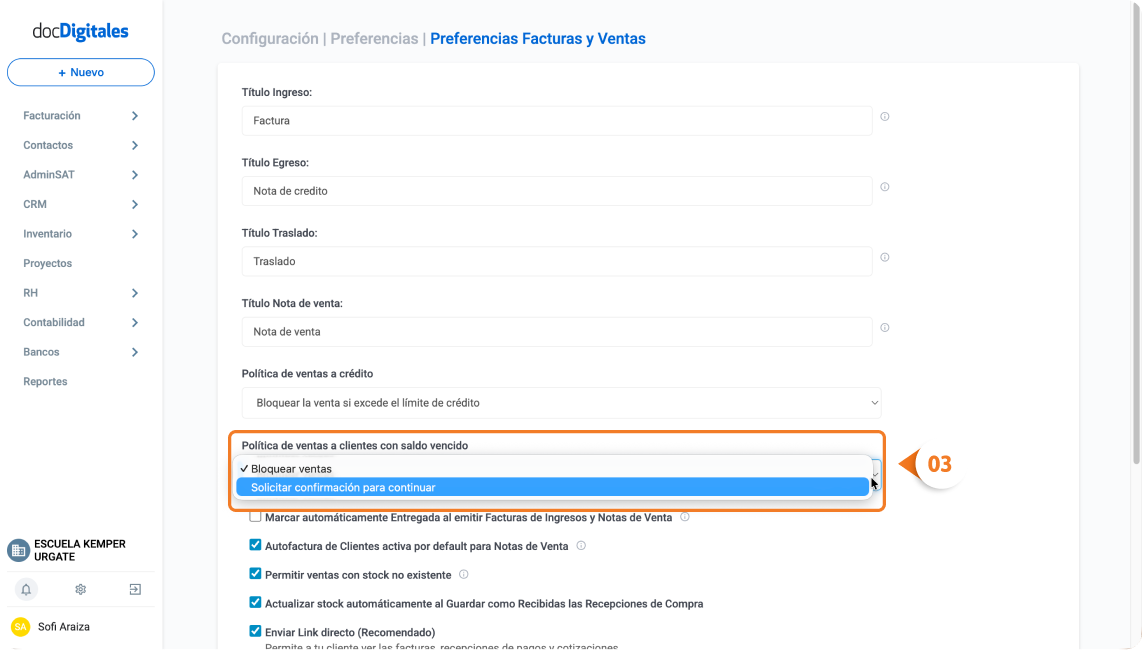Click the info icon beside Título Traslado

click(885, 257)
